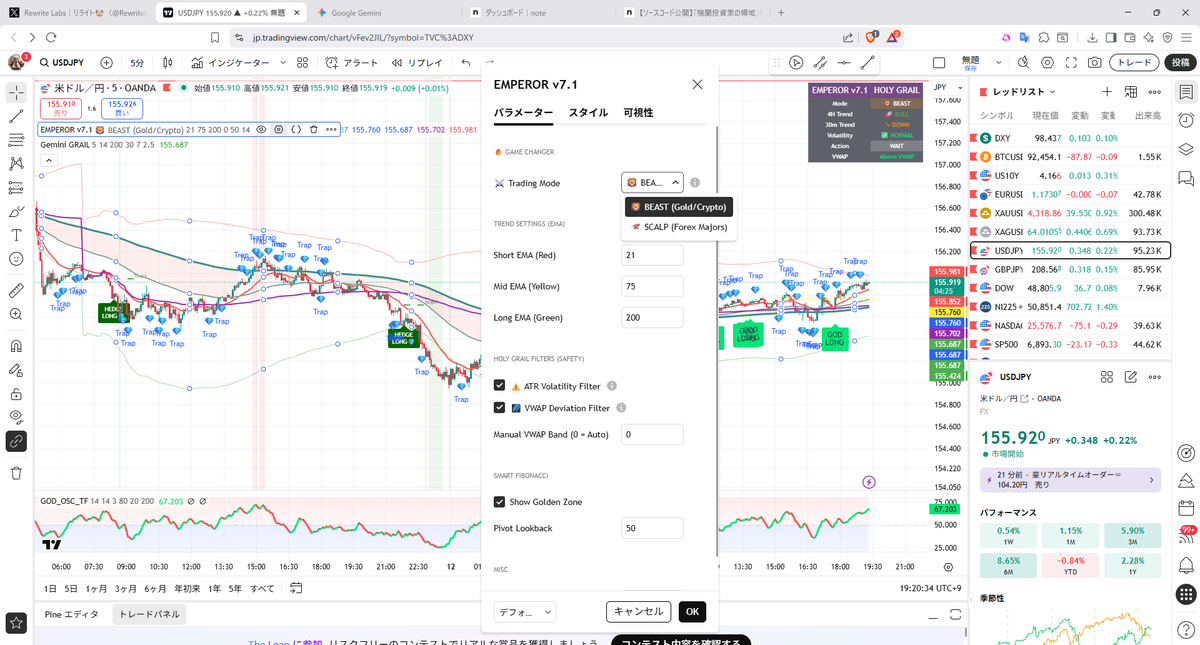Choose SCALP (Forex Majors) from Trading Mode list
The width and height of the screenshot is (1200, 645).
pos(677,227)
